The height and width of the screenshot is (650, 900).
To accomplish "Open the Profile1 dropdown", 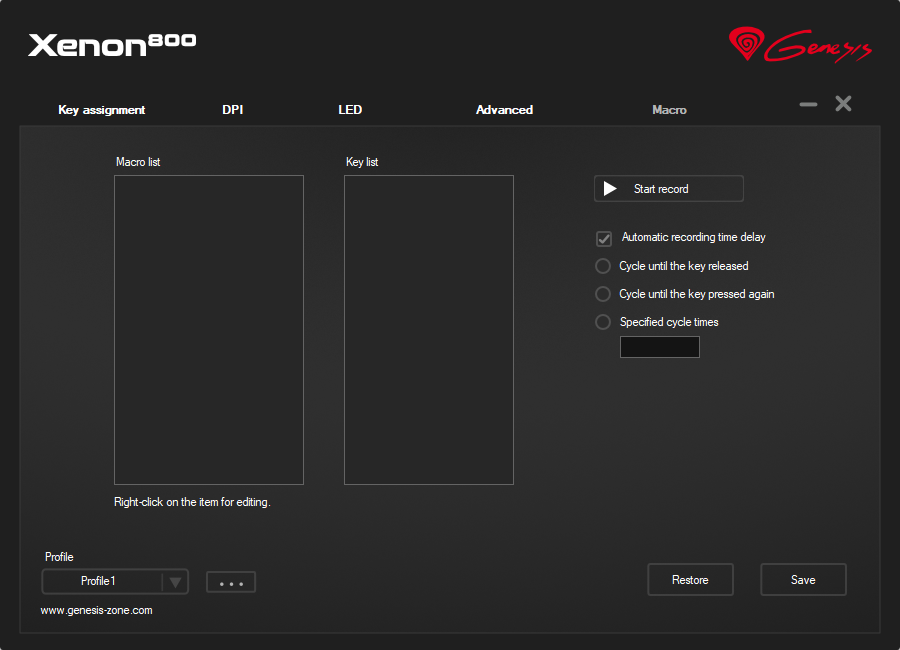I will 115,582.
